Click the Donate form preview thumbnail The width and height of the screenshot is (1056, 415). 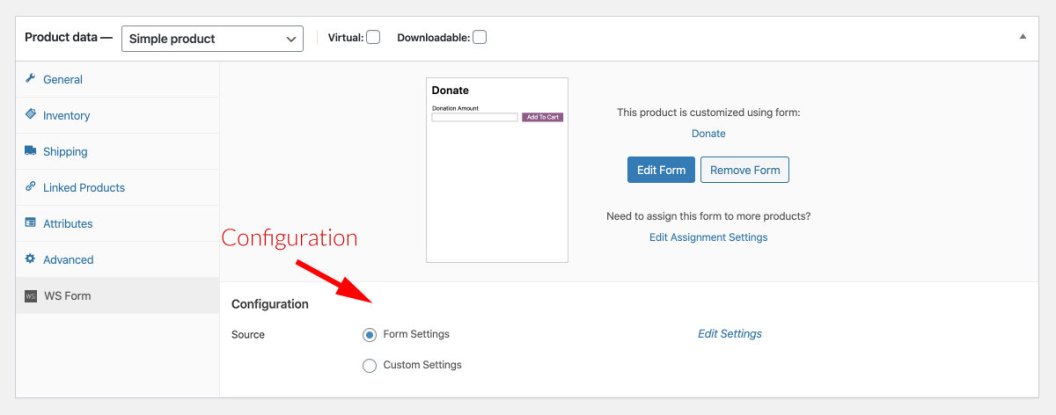(497, 170)
